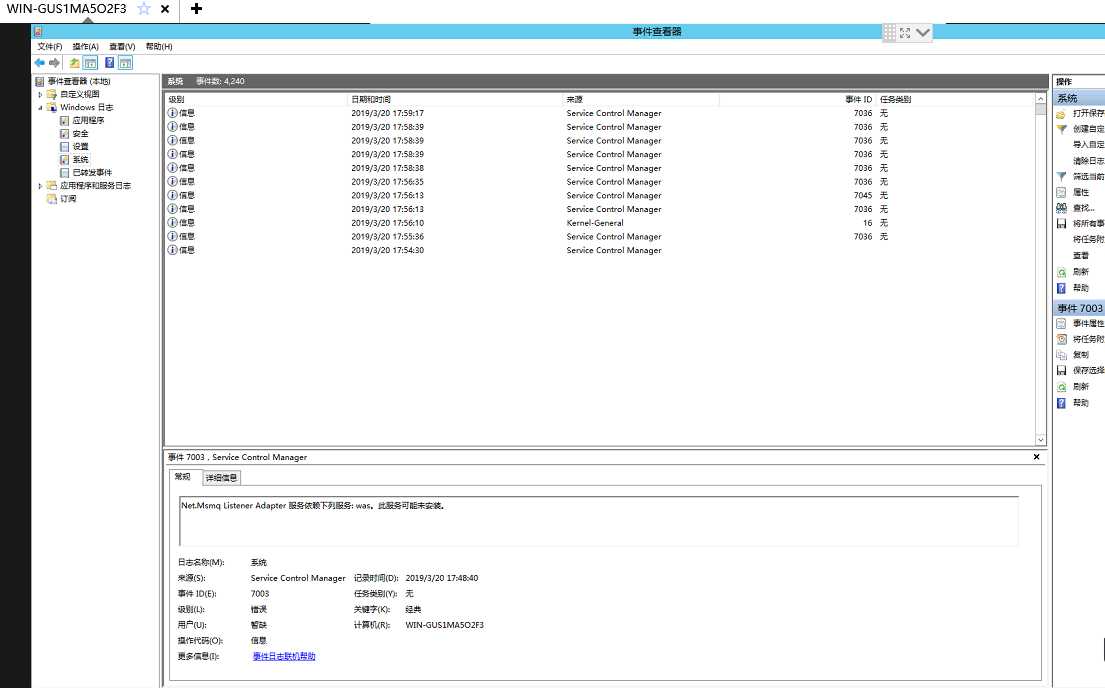Collapse the Windows 日志 tree node arrow
The width and height of the screenshot is (1105, 688).
40,108
